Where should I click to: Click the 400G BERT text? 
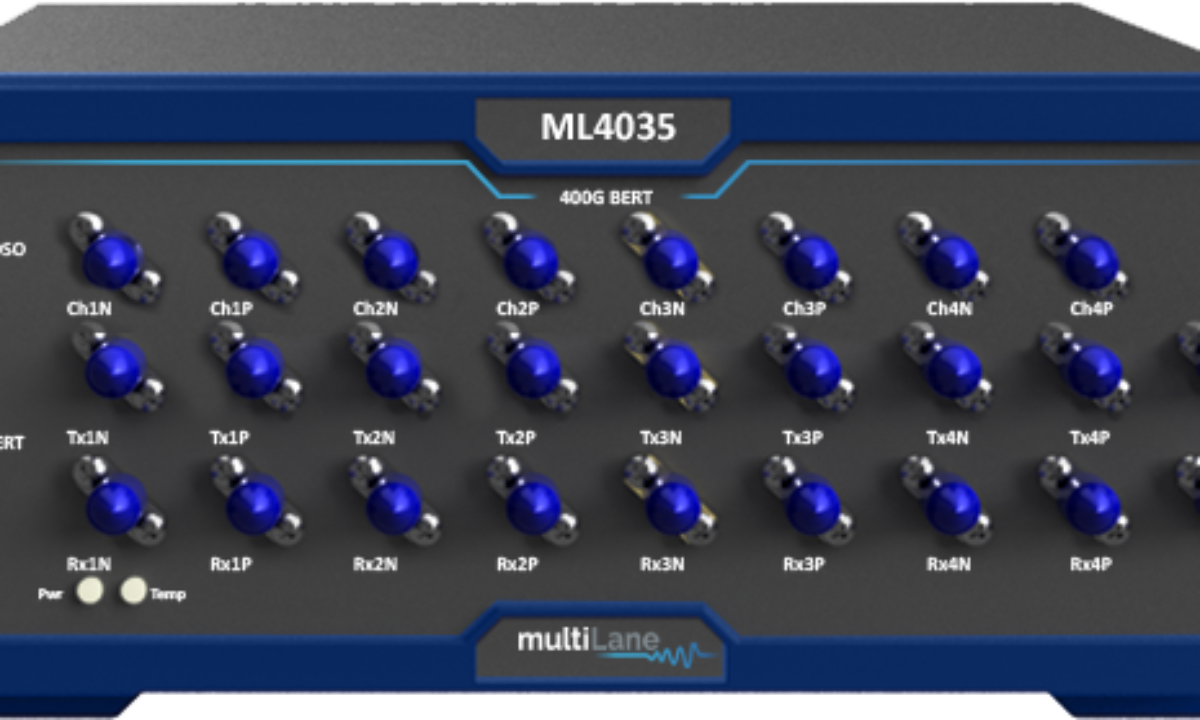(607, 196)
